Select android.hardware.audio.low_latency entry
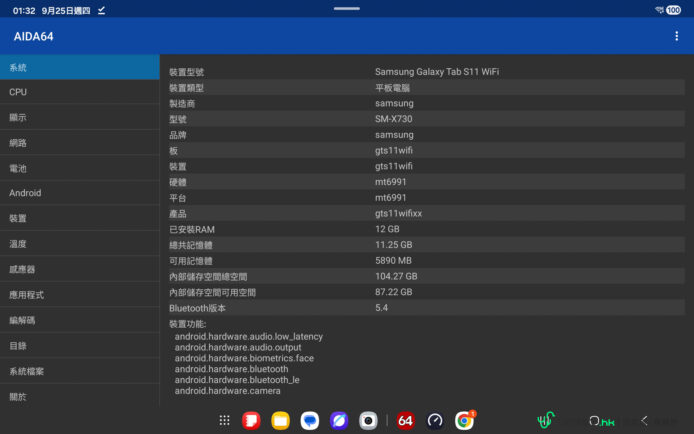Viewport: 694px width, 434px height. coord(248,337)
